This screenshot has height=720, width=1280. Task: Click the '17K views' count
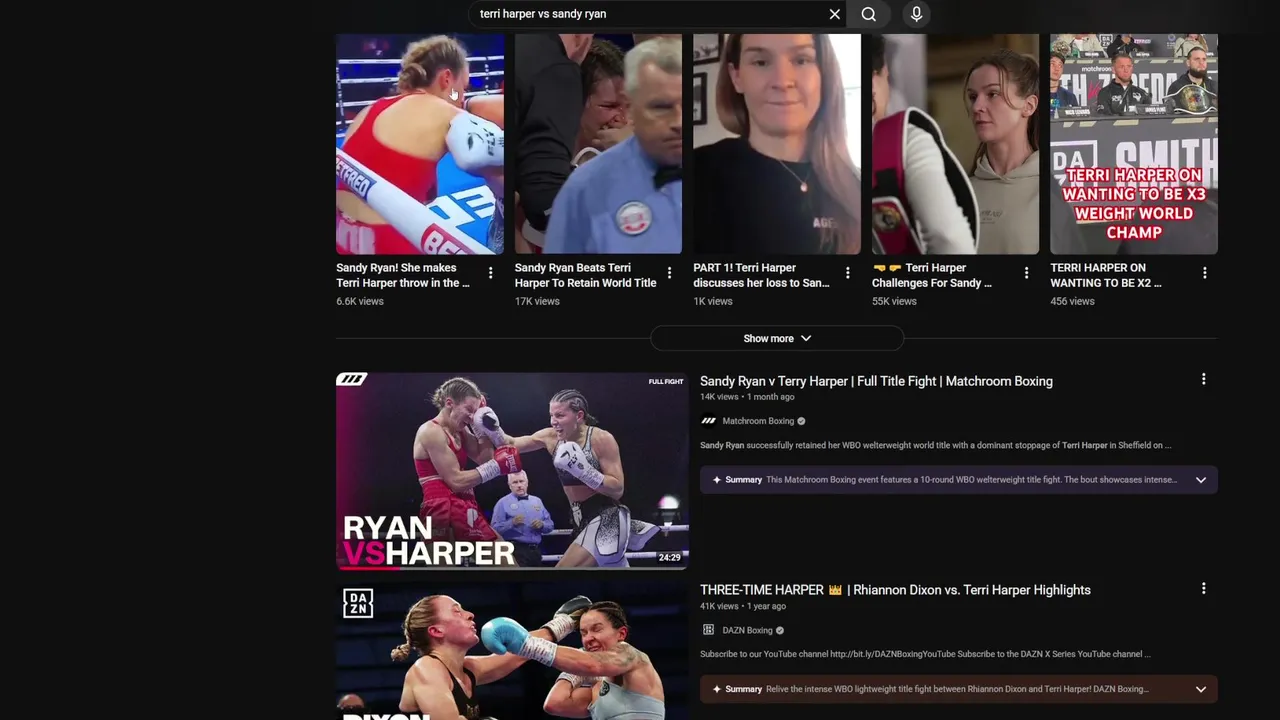click(537, 301)
